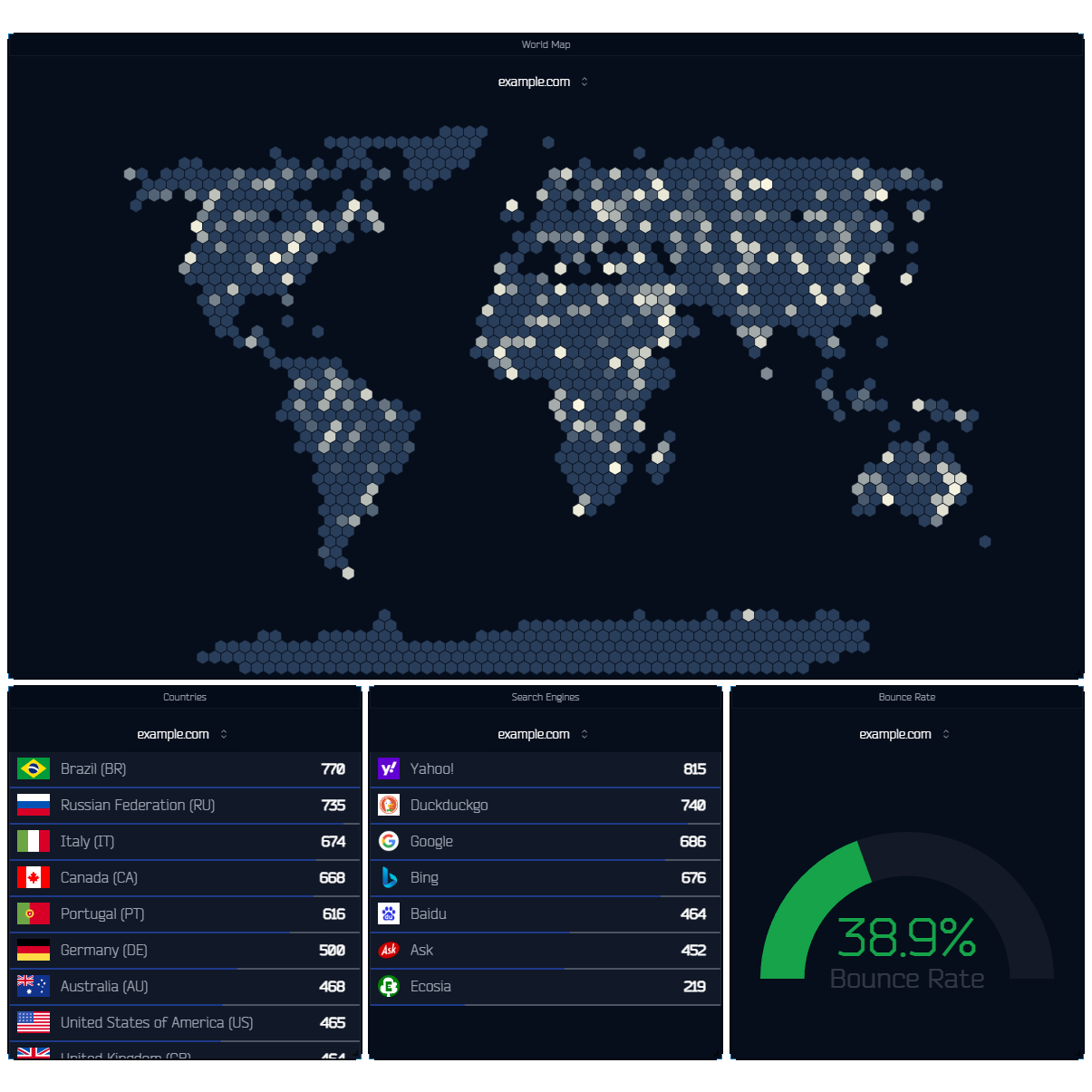Screen dimensions: 1092x1092
Task: Click the Brazil flag icon
Action: click(34, 768)
